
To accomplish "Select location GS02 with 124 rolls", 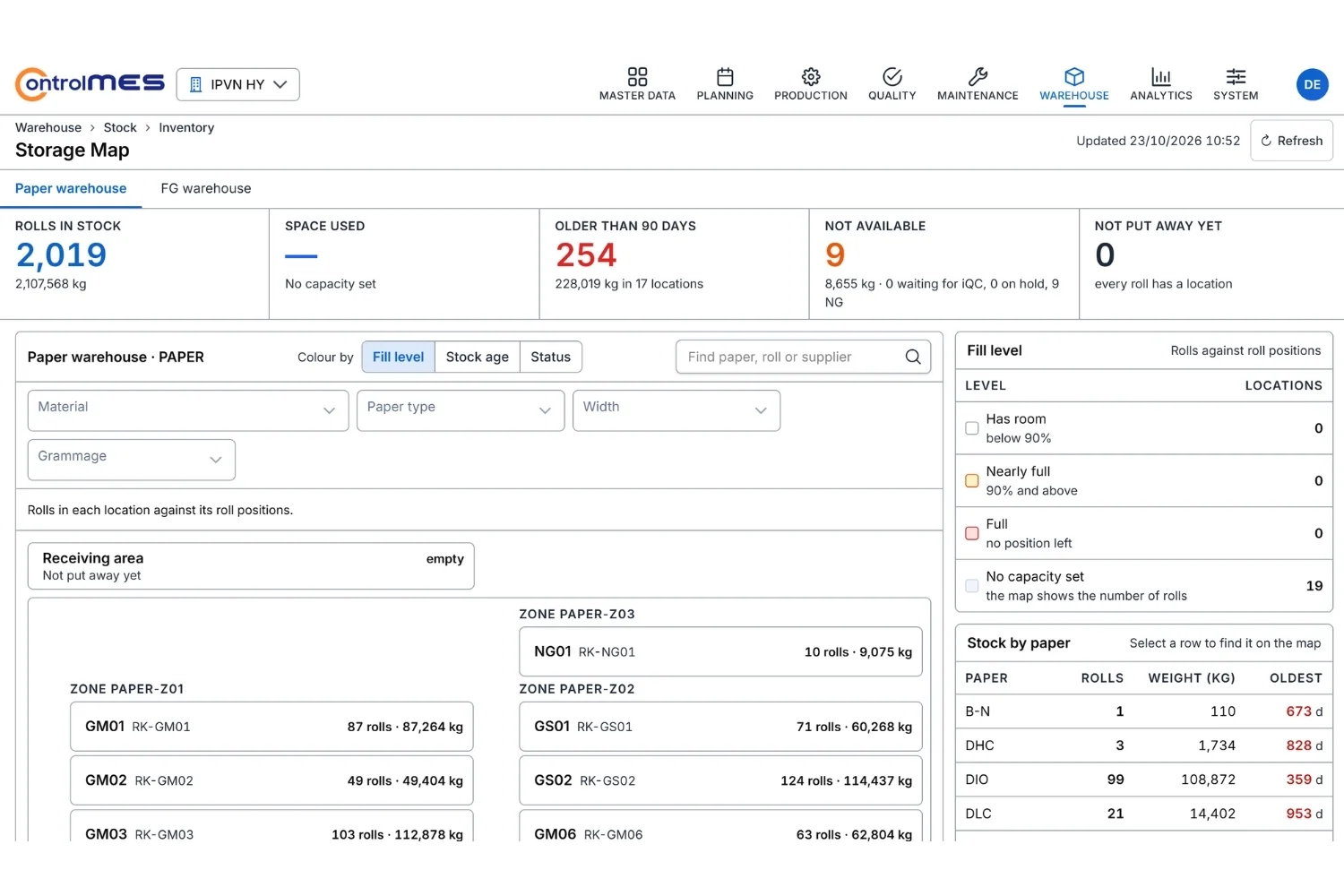I will [720, 780].
